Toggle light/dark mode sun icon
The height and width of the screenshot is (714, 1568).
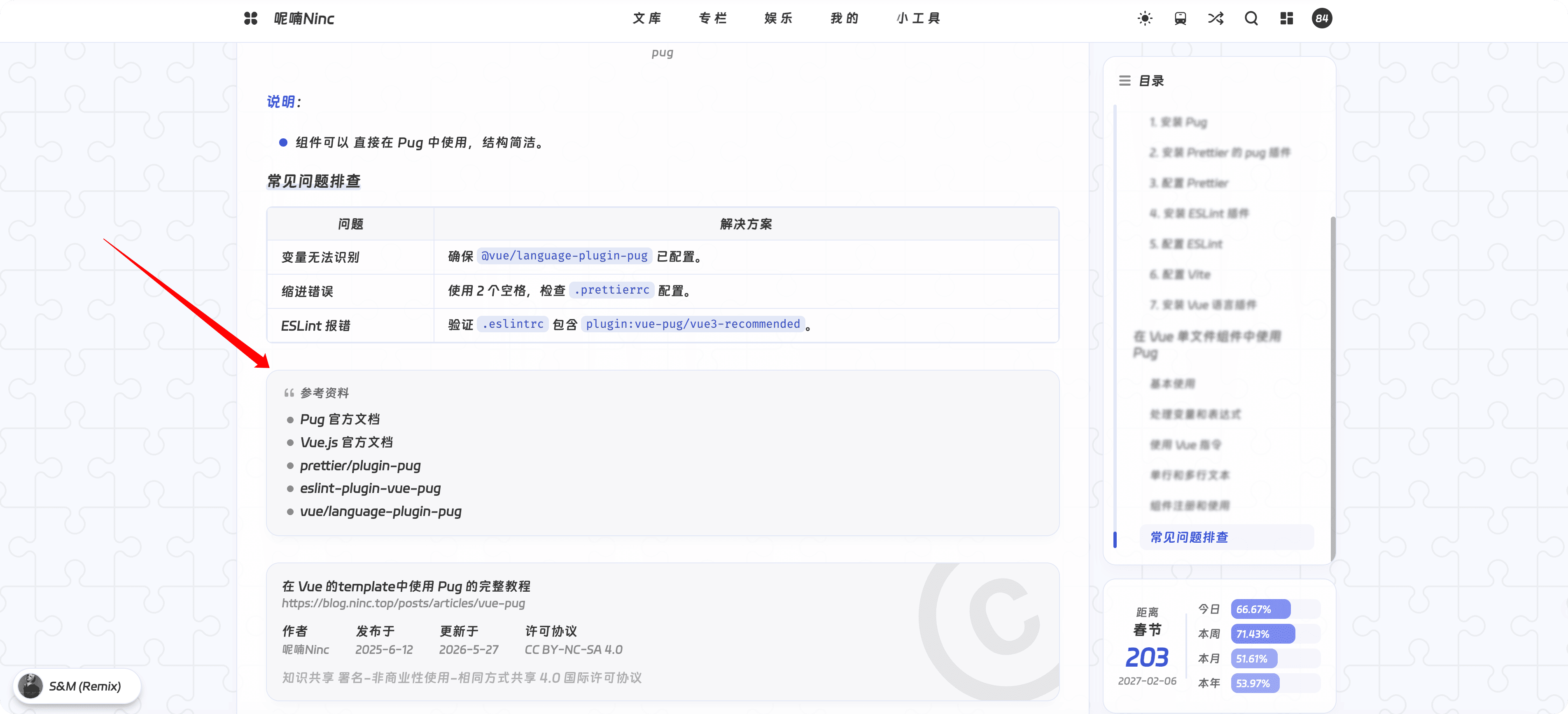1145,18
